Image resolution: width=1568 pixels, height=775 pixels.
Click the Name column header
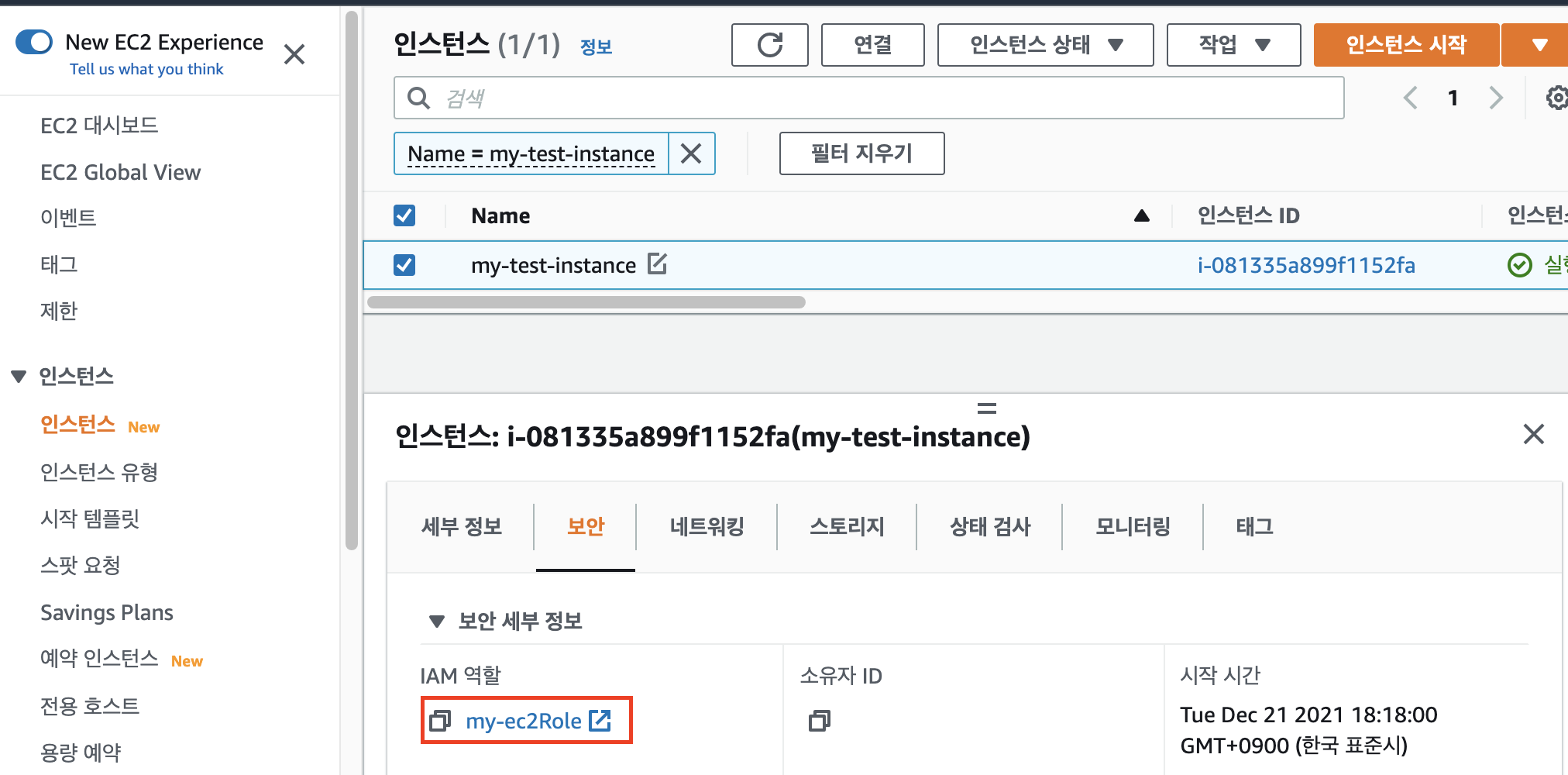pos(500,215)
